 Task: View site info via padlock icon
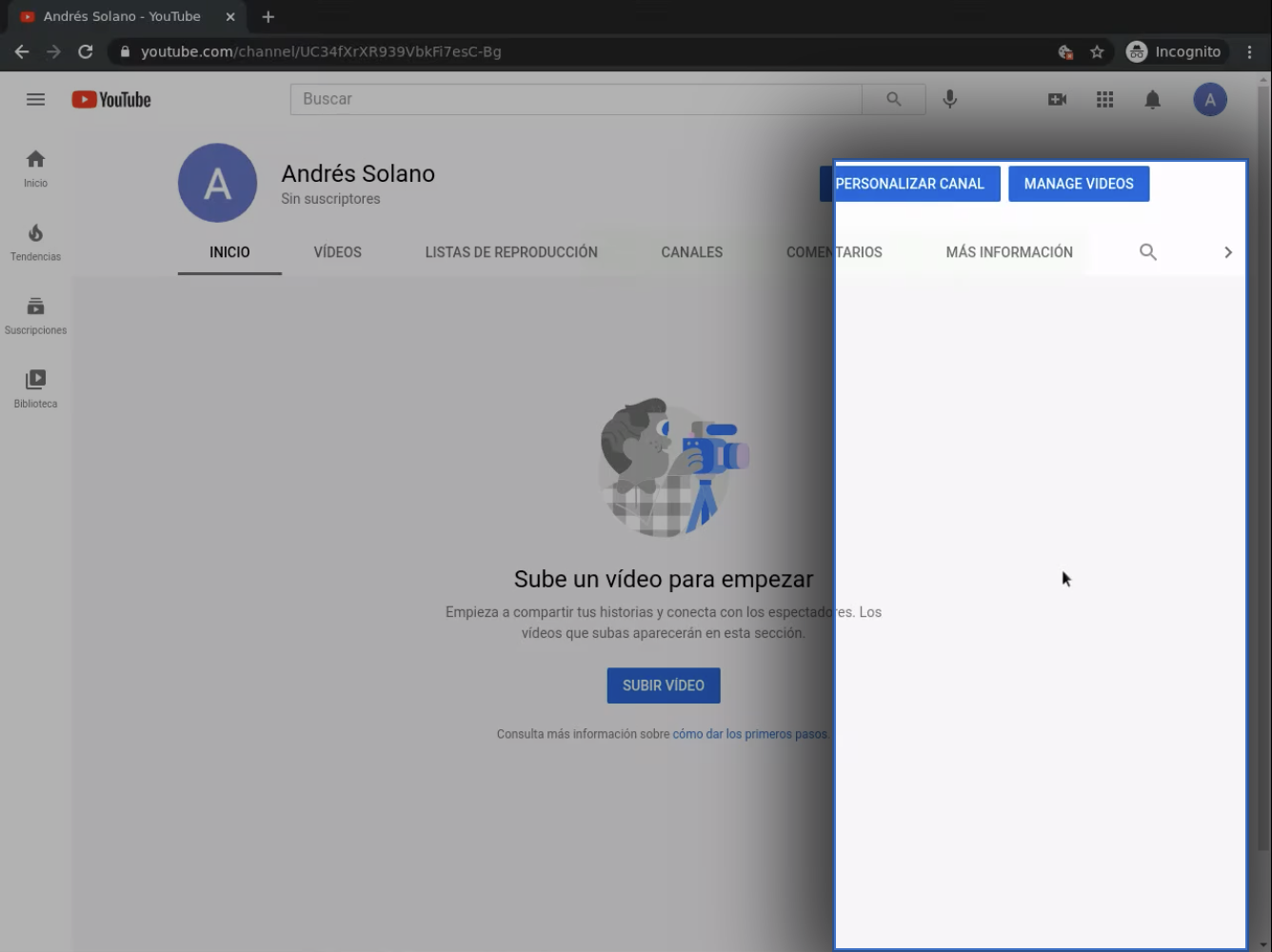(x=125, y=51)
